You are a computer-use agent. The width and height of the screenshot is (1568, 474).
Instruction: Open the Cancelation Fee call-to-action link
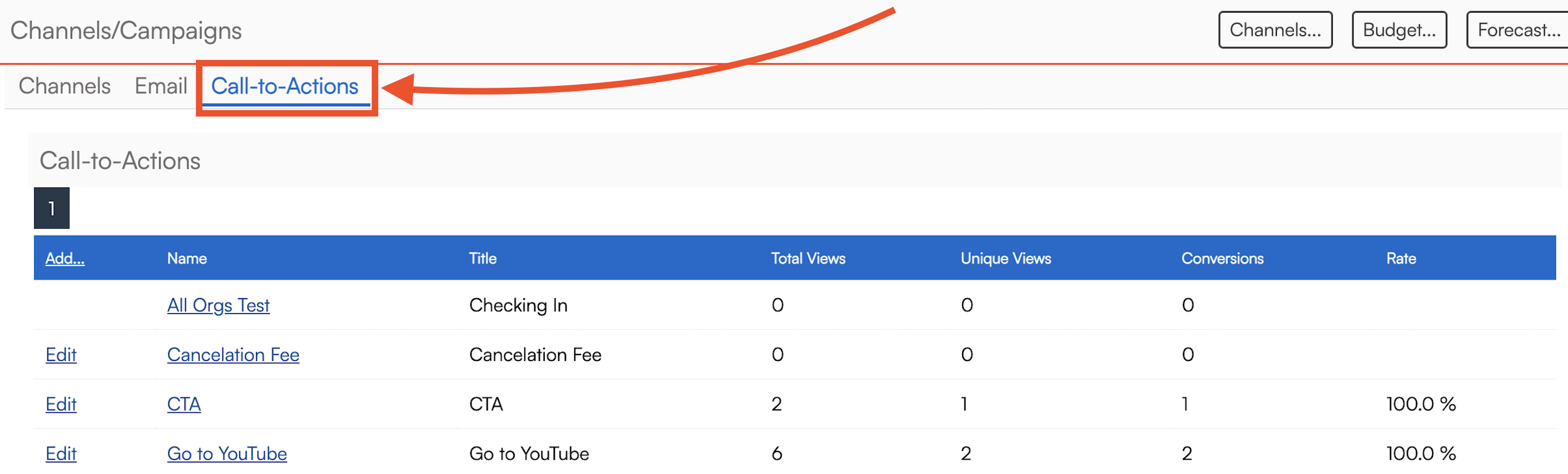click(x=233, y=355)
